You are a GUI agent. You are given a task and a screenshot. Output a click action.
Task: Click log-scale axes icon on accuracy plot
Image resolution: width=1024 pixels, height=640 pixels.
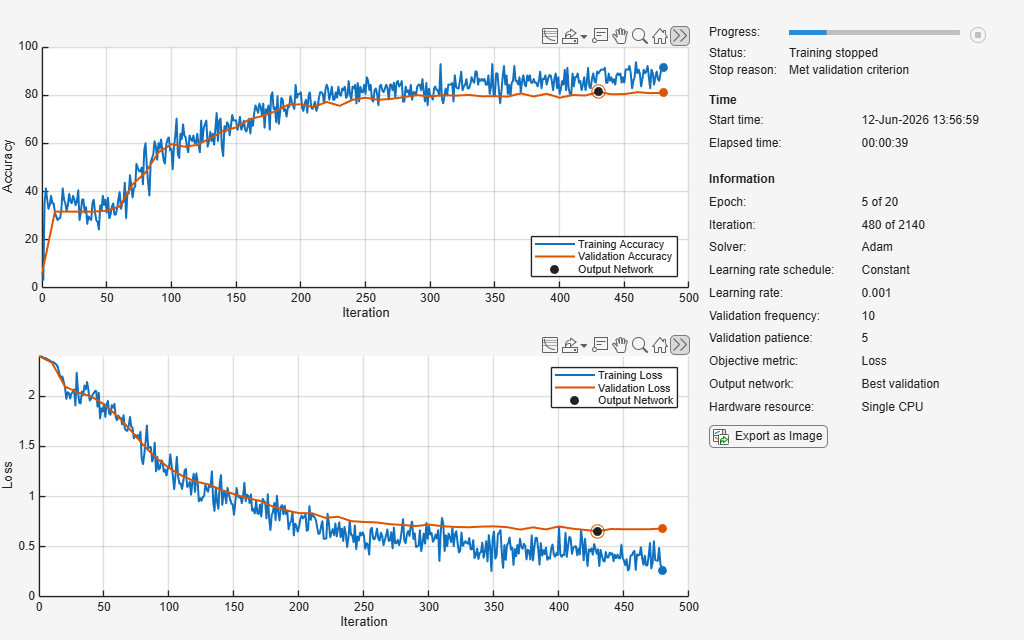click(550, 36)
